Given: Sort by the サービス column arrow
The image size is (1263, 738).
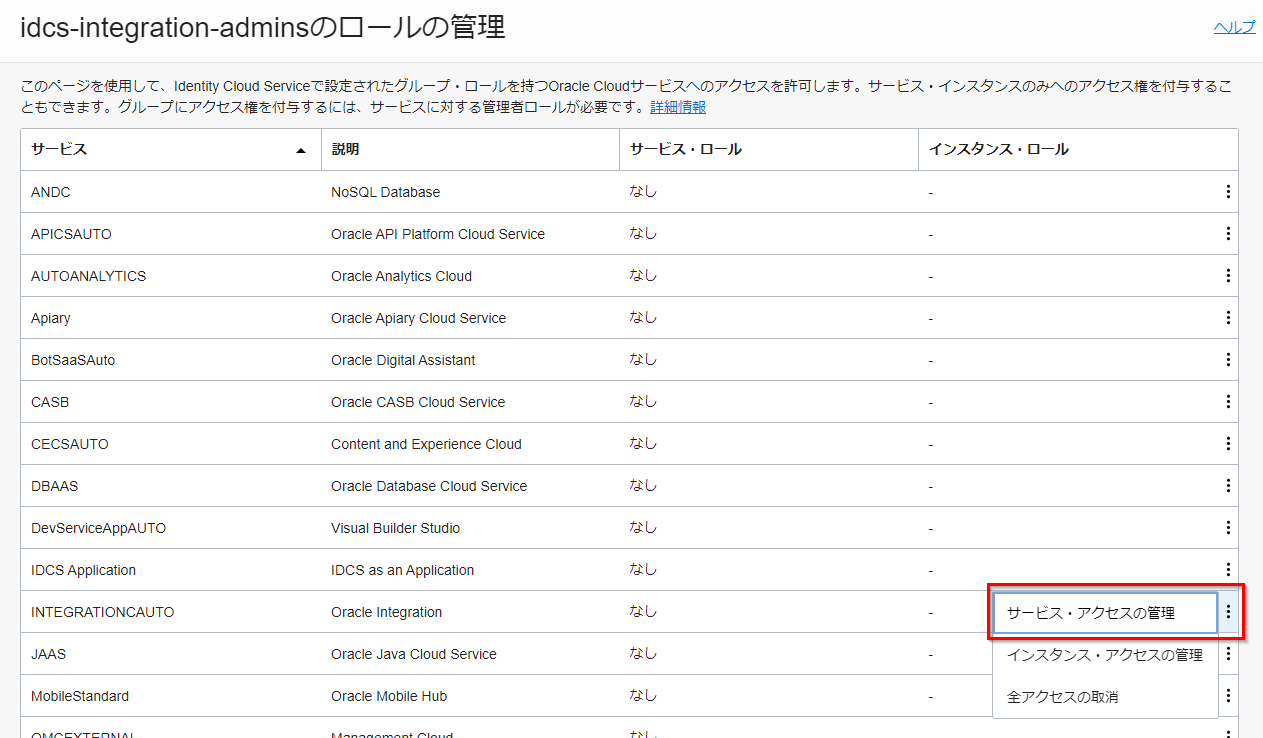Looking at the screenshot, I should (x=301, y=150).
